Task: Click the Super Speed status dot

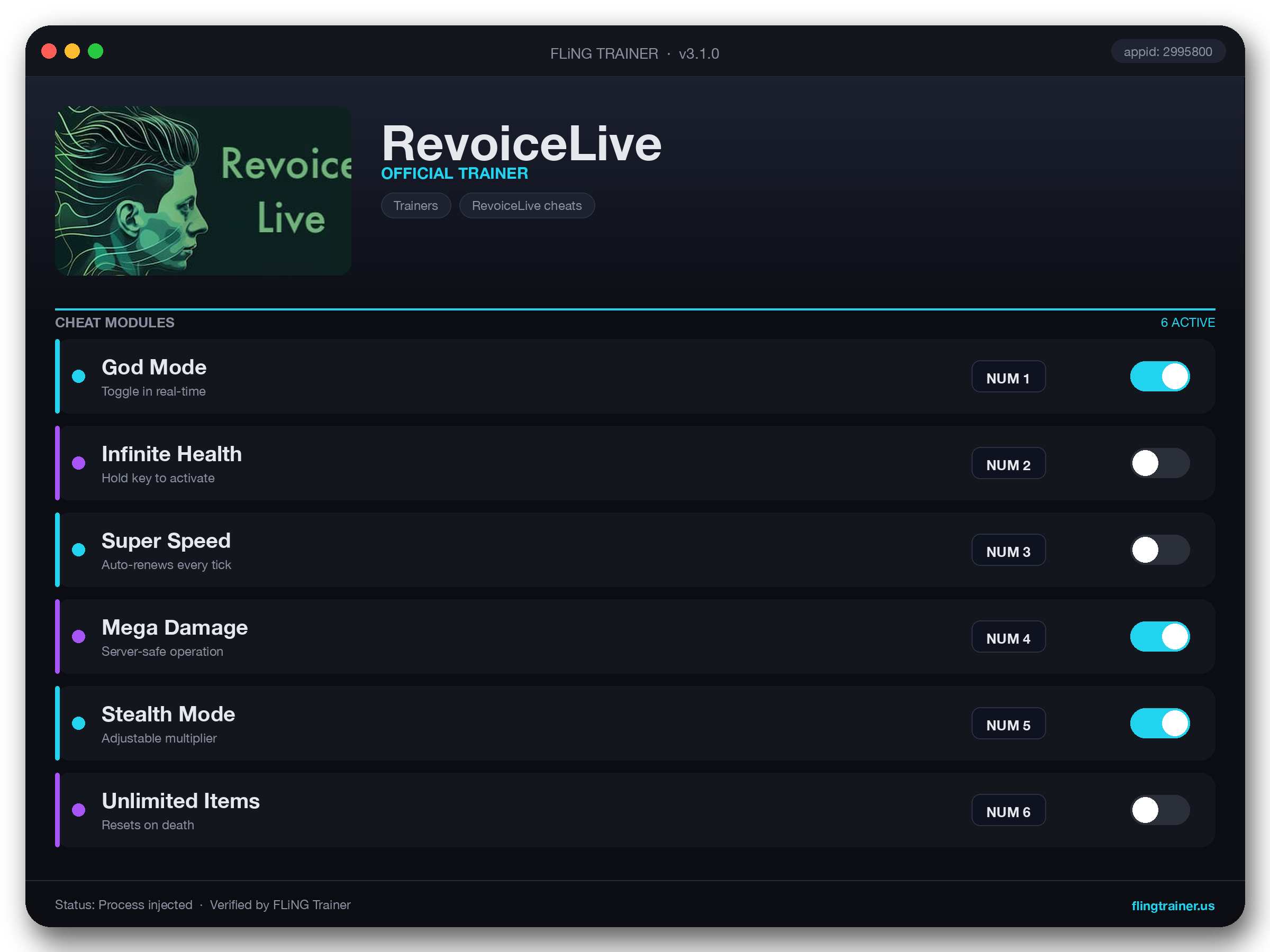Action: (x=79, y=550)
